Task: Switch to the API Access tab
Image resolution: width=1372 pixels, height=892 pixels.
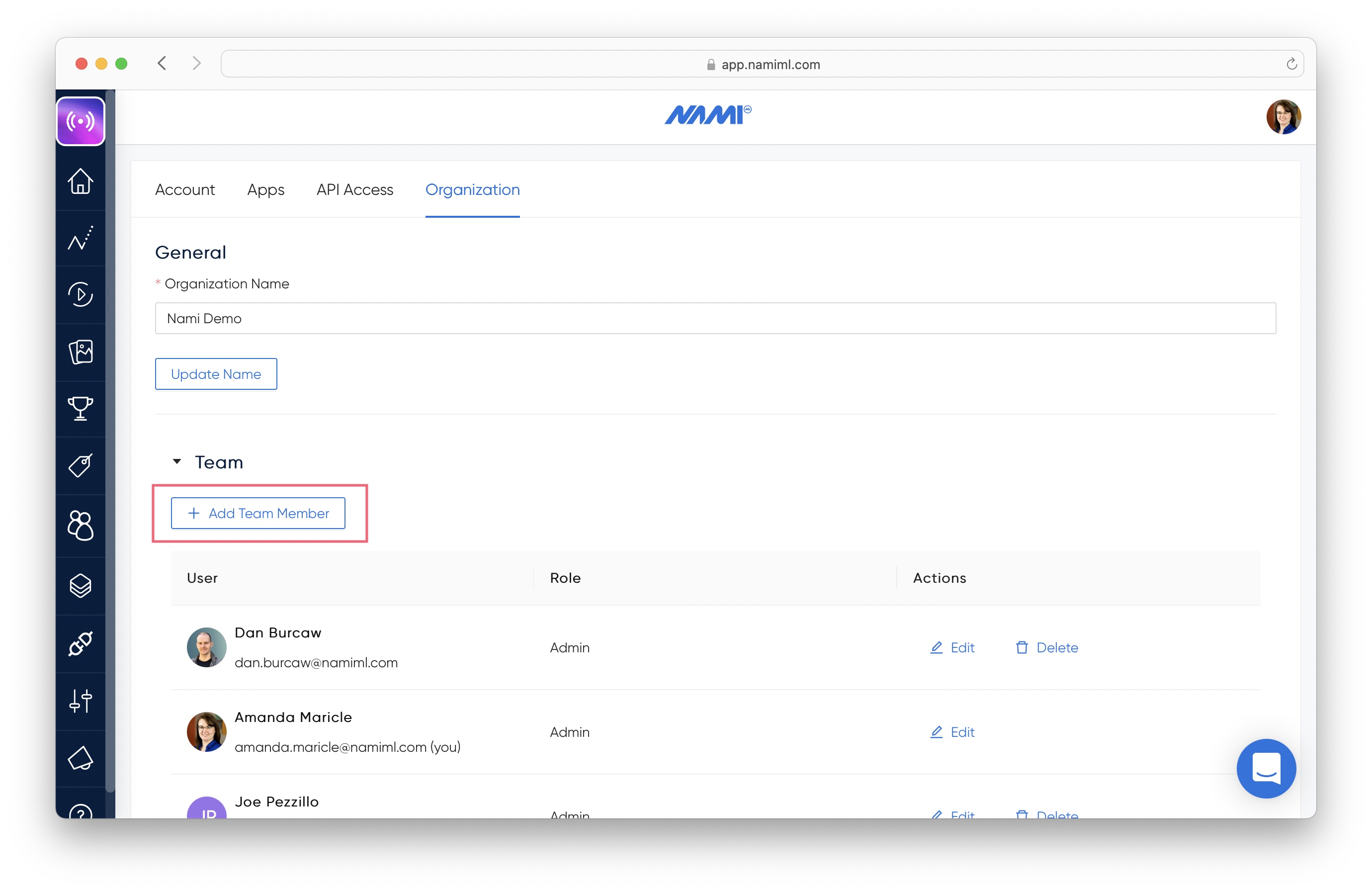Action: coord(354,190)
